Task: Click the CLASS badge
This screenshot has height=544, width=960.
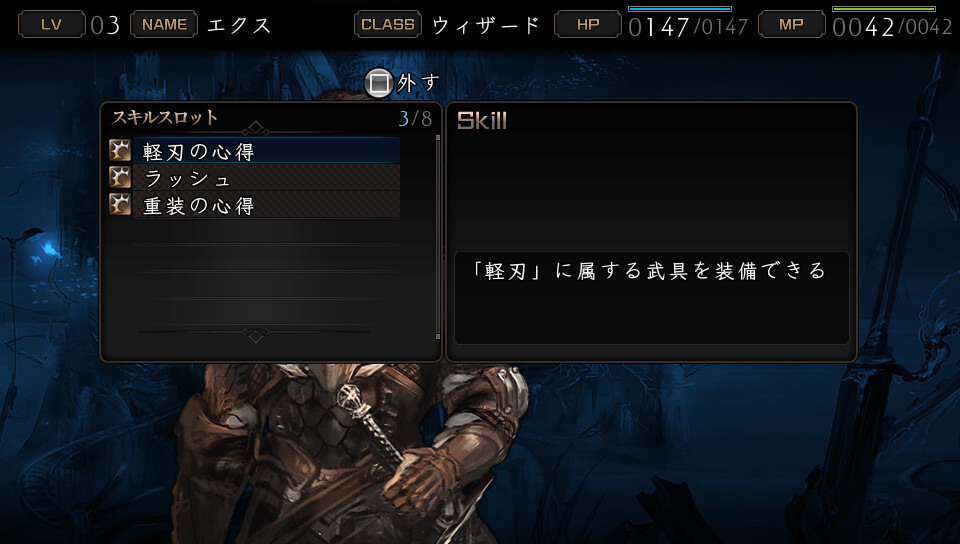Action: (x=388, y=24)
